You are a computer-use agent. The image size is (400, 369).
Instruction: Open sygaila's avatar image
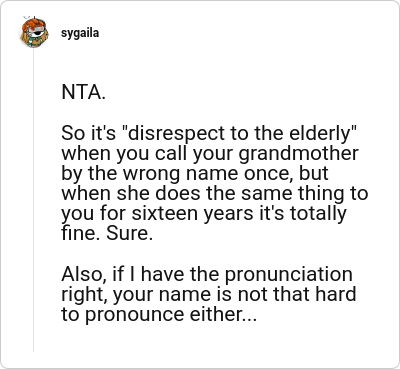click(34, 33)
